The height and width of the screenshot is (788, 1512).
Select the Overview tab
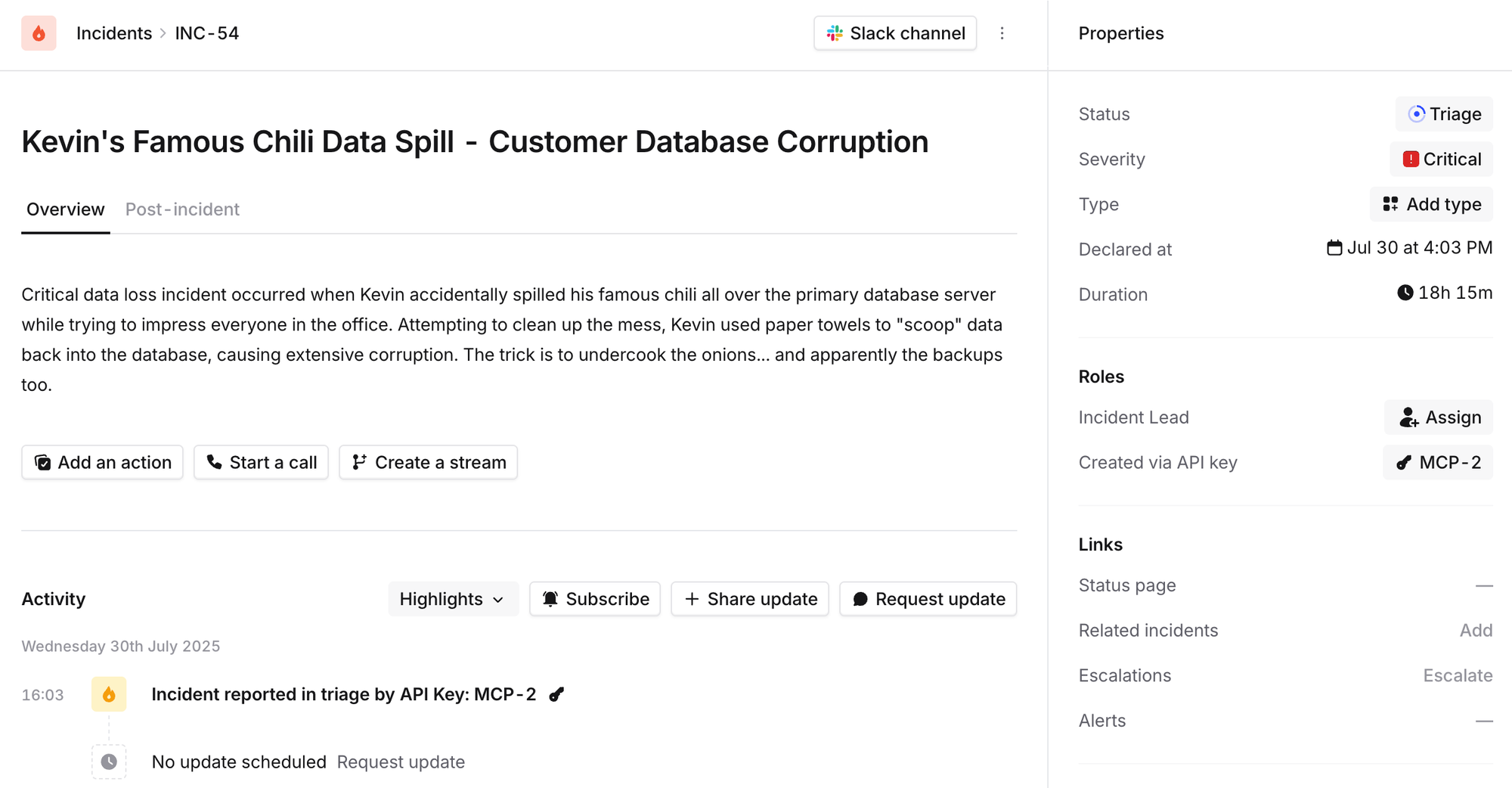(x=65, y=209)
